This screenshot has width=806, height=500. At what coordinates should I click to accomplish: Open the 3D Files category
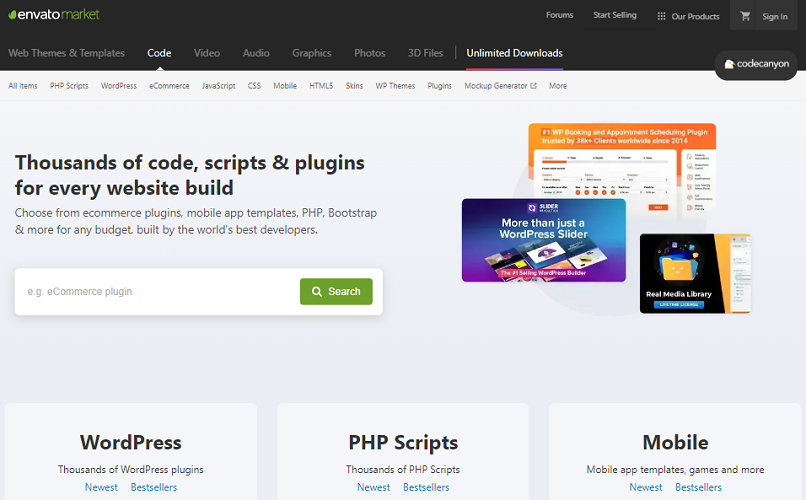click(x=425, y=53)
